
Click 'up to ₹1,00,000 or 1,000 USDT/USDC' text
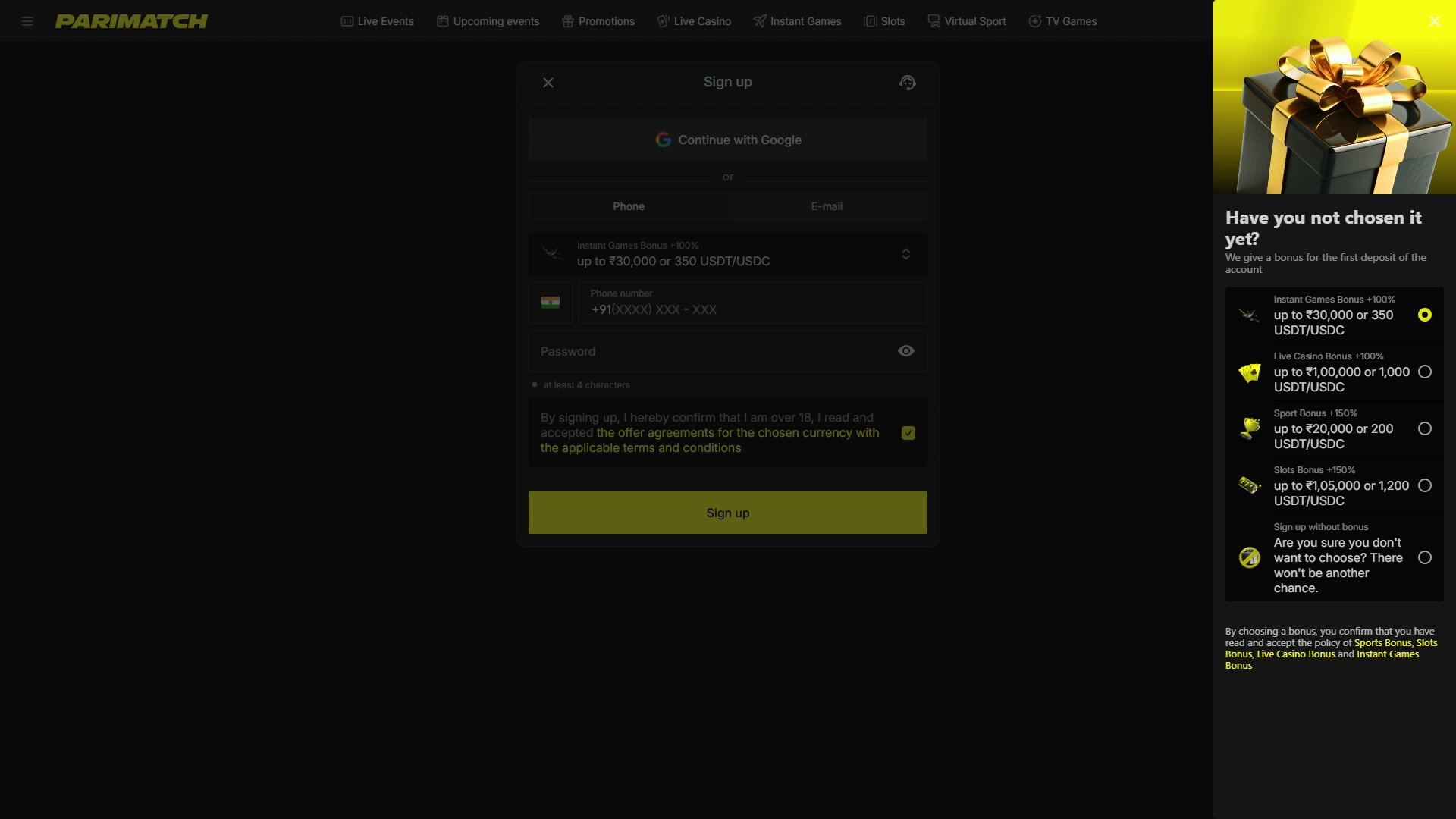click(1341, 379)
